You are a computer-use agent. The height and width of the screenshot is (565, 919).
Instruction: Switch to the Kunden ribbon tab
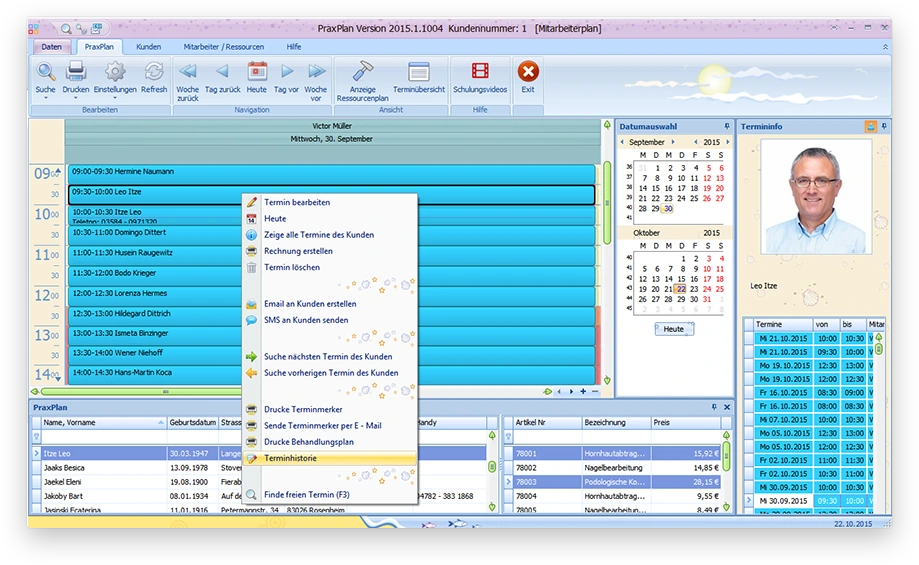(x=148, y=47)
